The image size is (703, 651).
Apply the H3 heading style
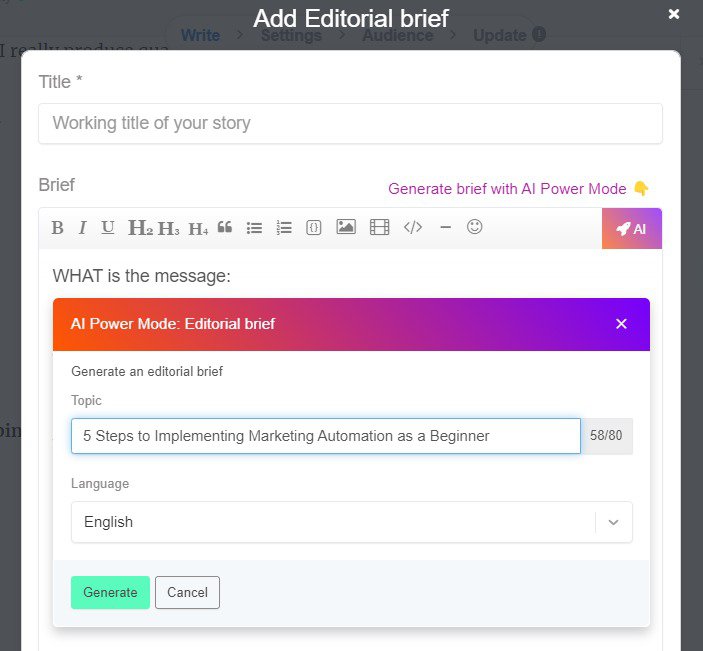[169, 228]
